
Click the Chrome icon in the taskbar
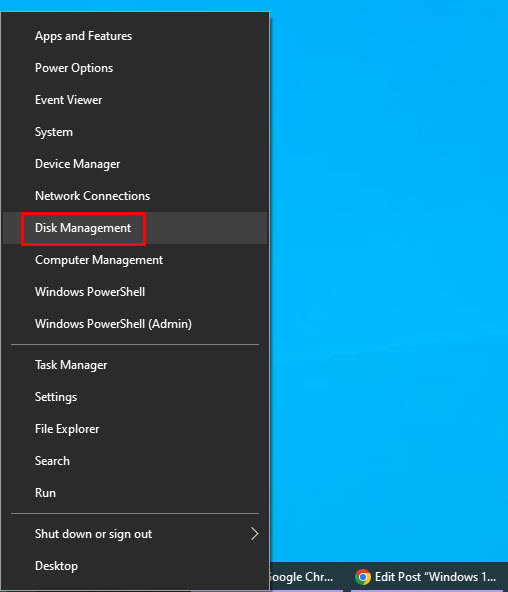click(x=363, y=577)
